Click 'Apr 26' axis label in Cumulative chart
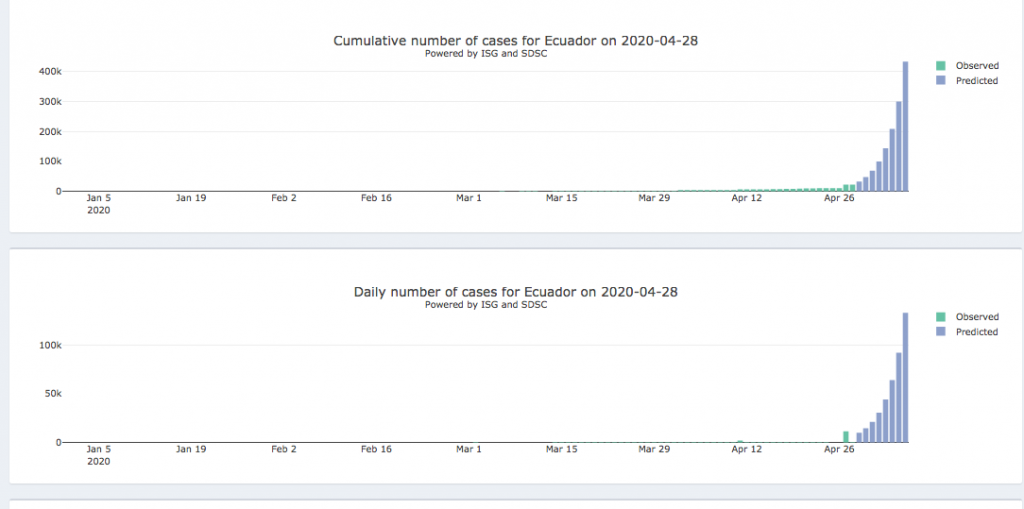Image resolution: width=1024 pixels, height=509 pixels. click(839, 198)
